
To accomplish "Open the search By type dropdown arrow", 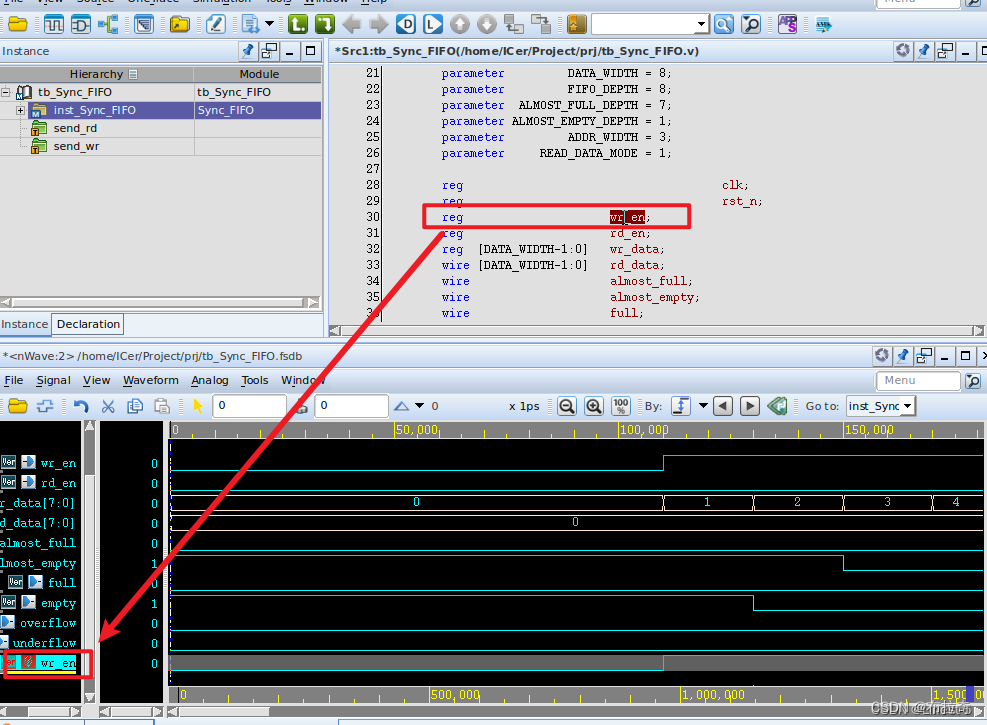I will click(703, 406).
